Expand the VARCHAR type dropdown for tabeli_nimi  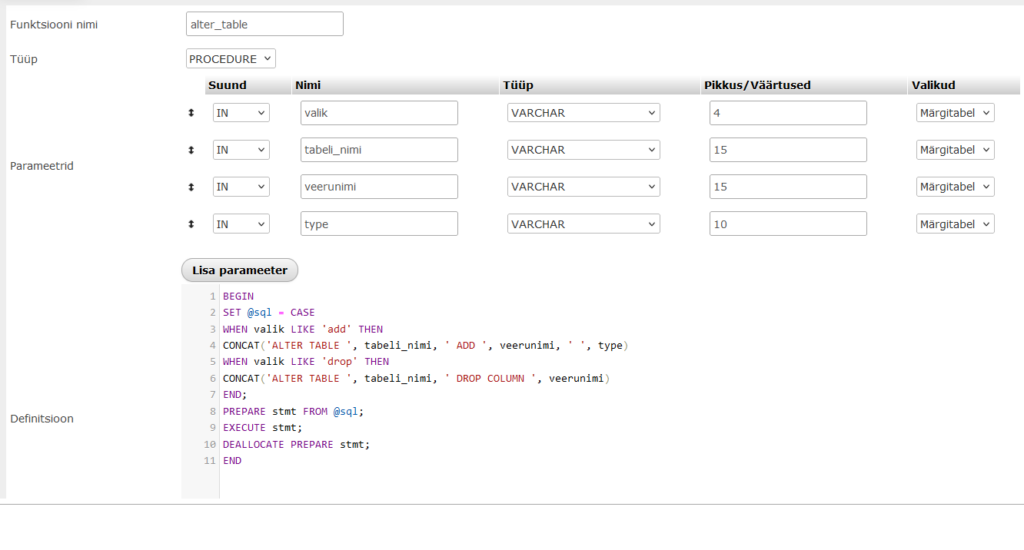point(583,150)
